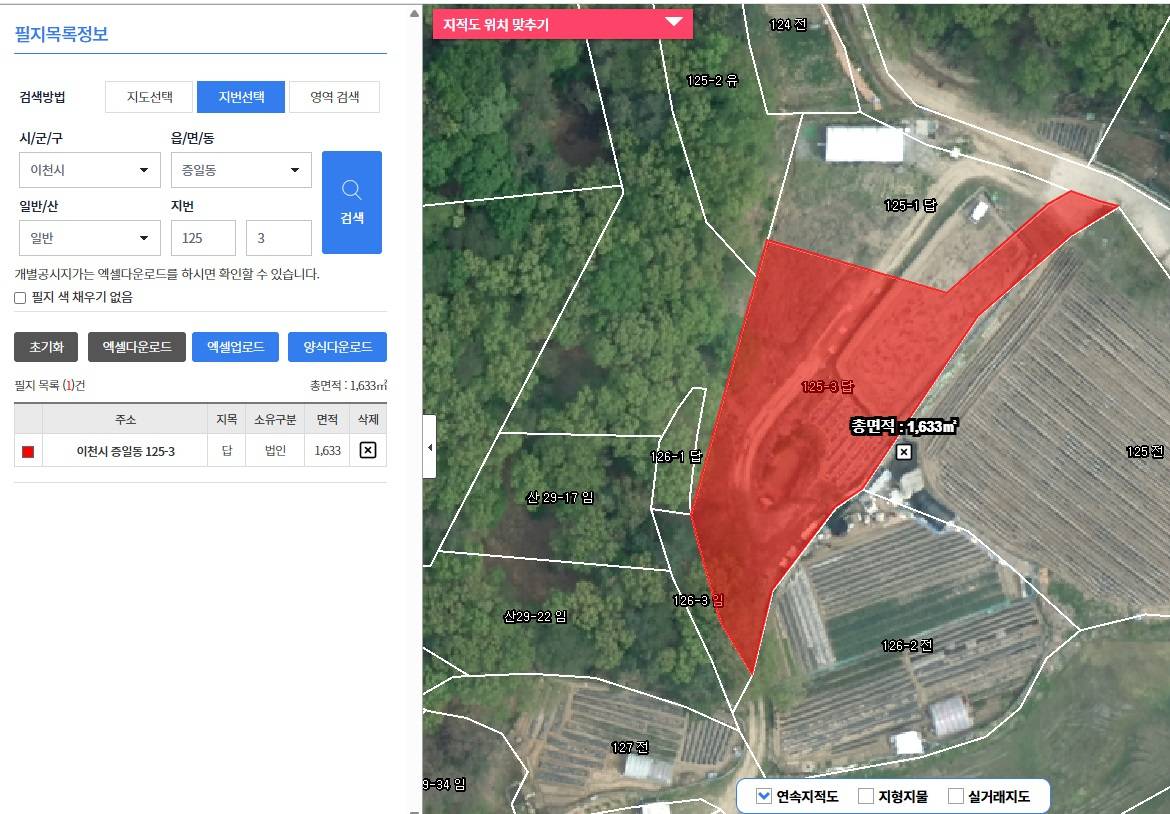Click the 산 29-17 임 parcel label
This screenshot has height=814, width=1170.
560,498
